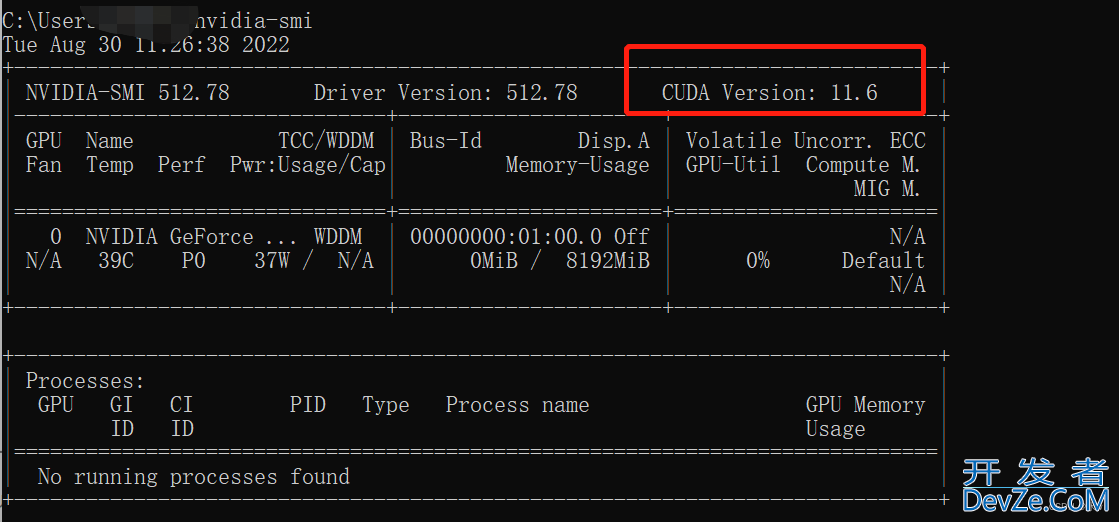Click the P0 performance state value

click(x=193, y=261)
